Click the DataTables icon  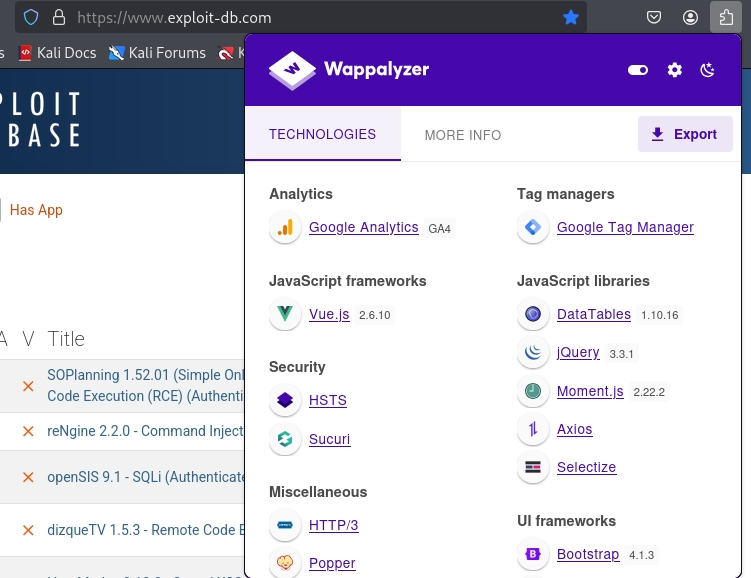[533, 314]
